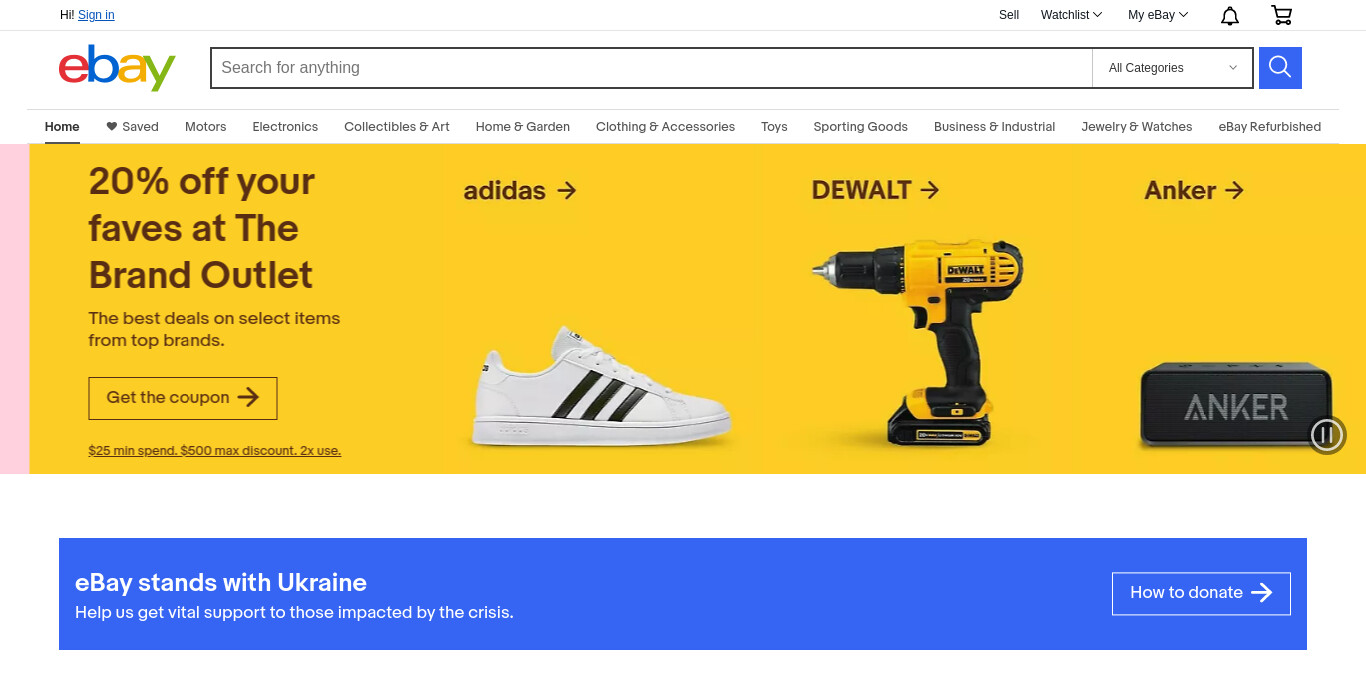Click the Anker speaker image
The width and height of the screenshot is (1366, 677).
point(1236,407)
